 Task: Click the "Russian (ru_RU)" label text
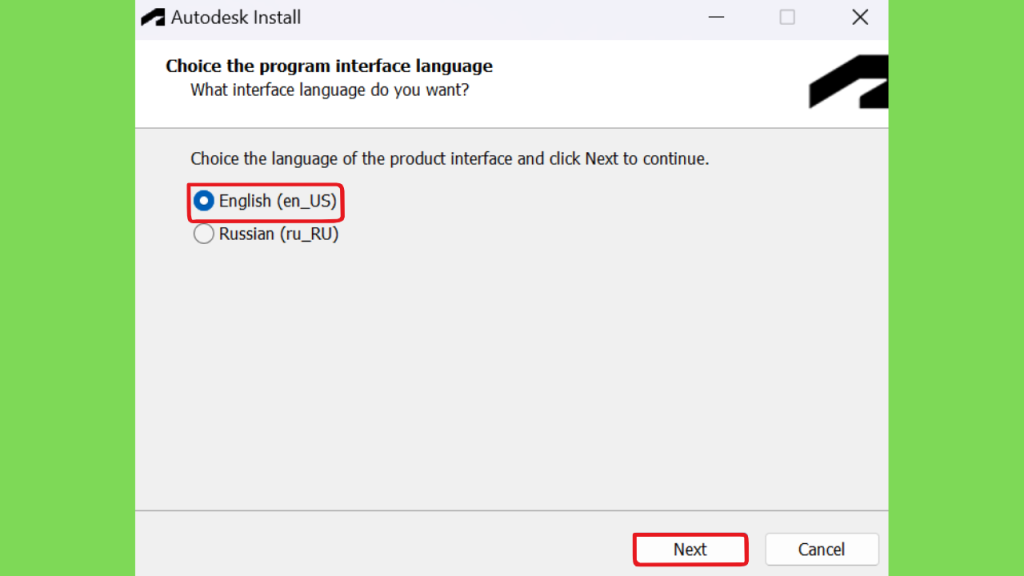[x=279, y=234]
